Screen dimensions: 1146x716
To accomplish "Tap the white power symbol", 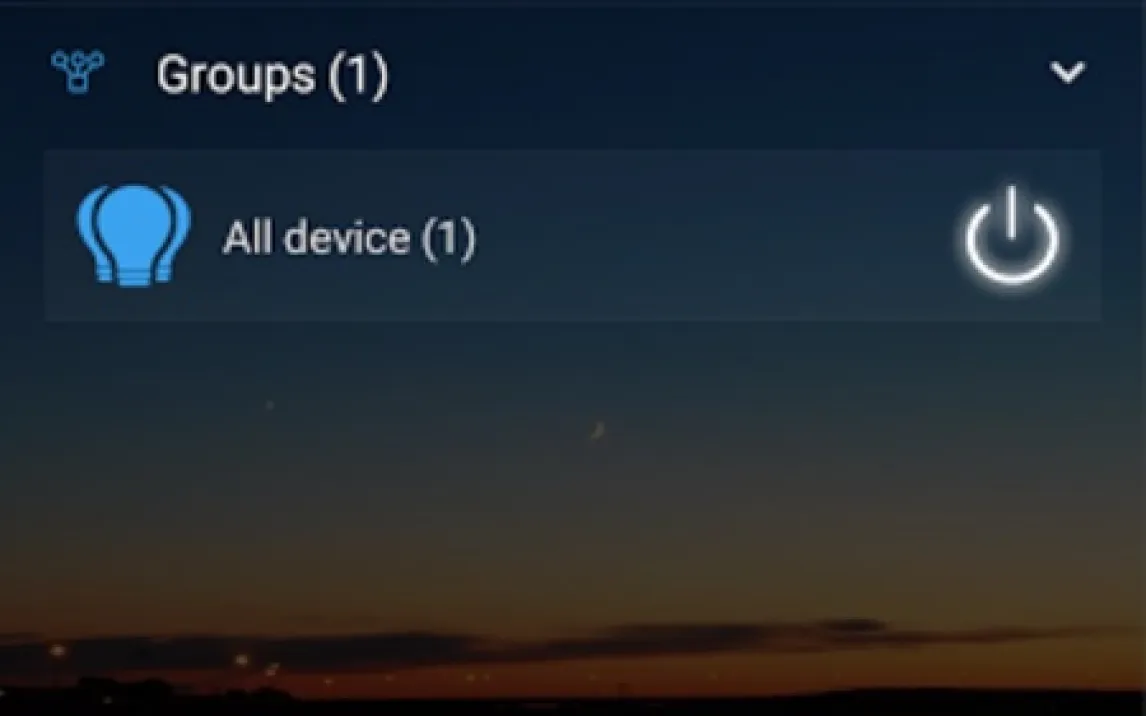I will 1012,234.
